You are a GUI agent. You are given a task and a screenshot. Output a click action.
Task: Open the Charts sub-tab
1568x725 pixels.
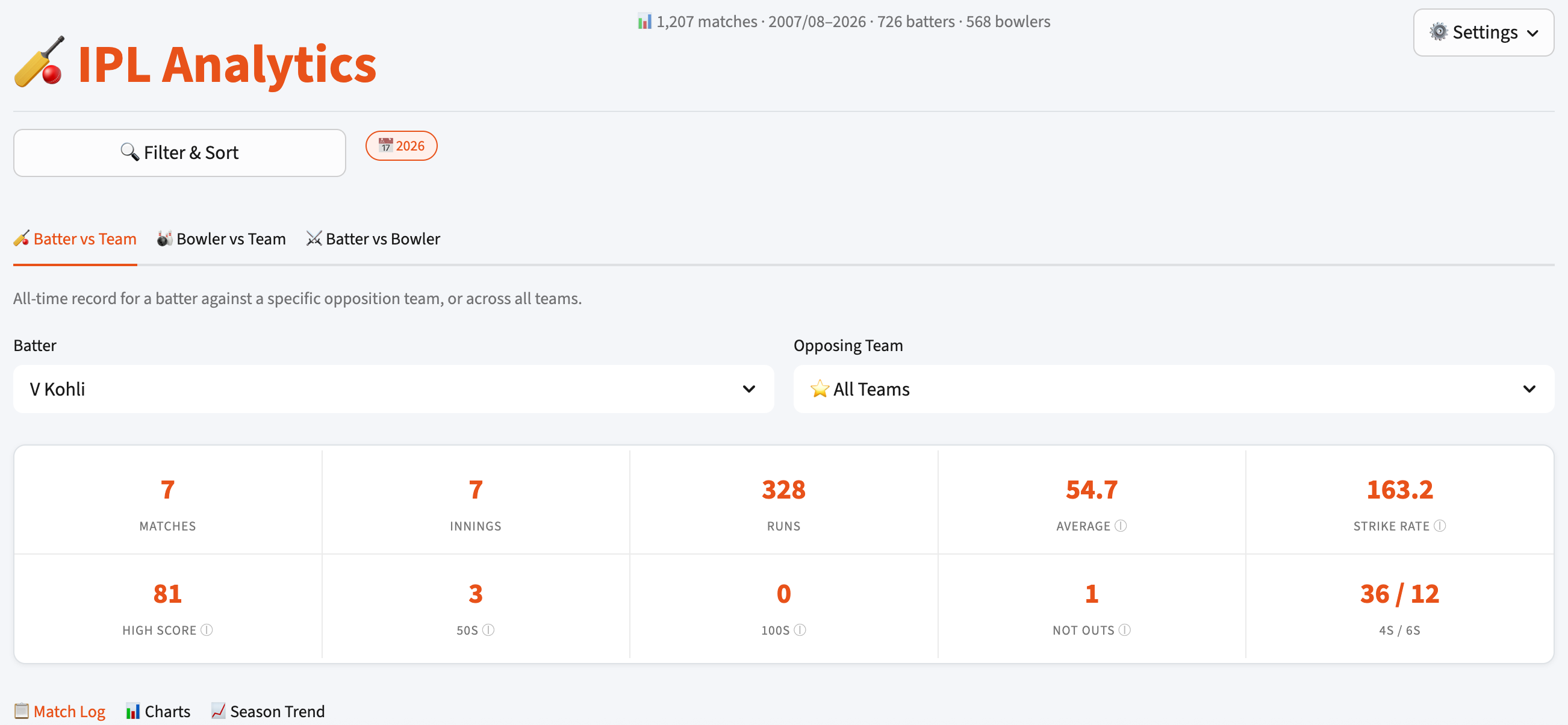click(158, 712)
